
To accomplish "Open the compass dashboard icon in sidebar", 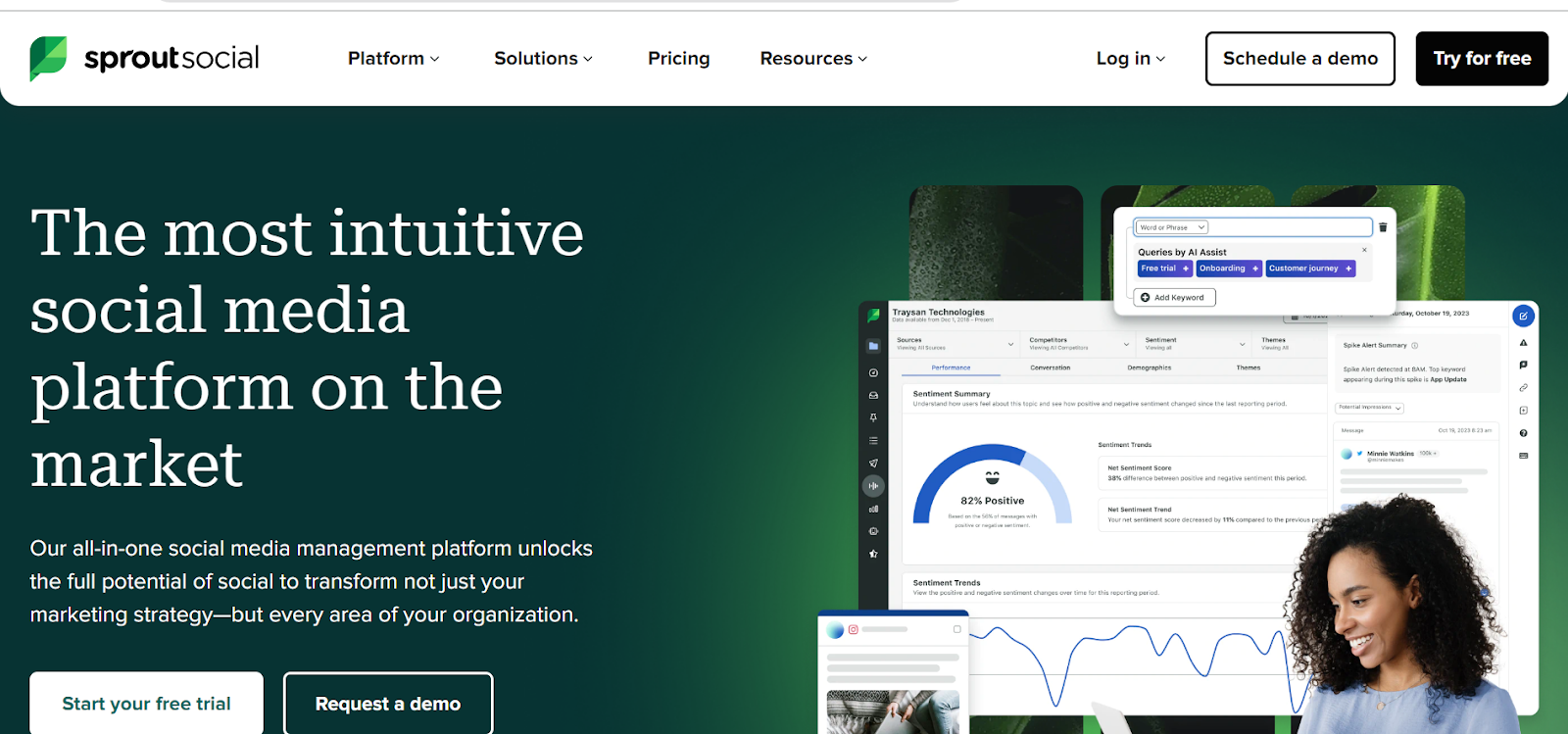I will pyautogui.click(x=873, y=372).
